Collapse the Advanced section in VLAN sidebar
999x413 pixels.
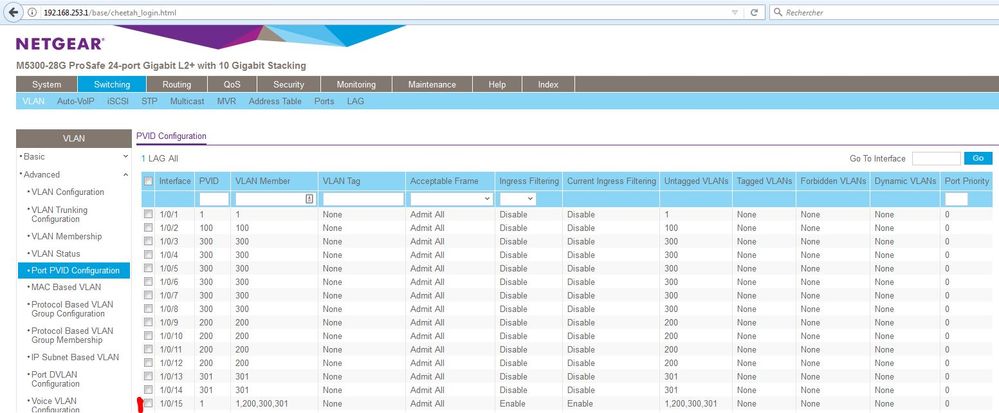pos(125,174)
